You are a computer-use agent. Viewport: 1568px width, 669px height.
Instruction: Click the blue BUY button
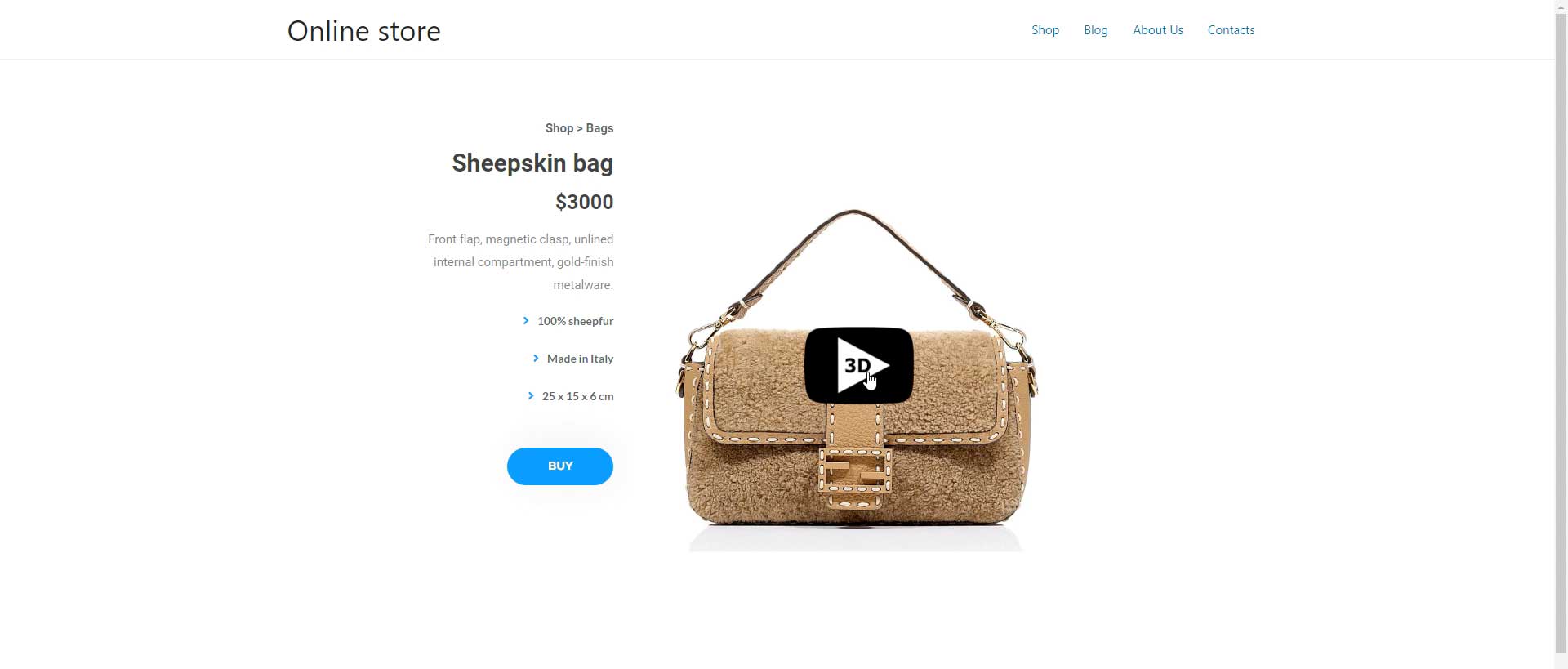(x=559, y=466)
